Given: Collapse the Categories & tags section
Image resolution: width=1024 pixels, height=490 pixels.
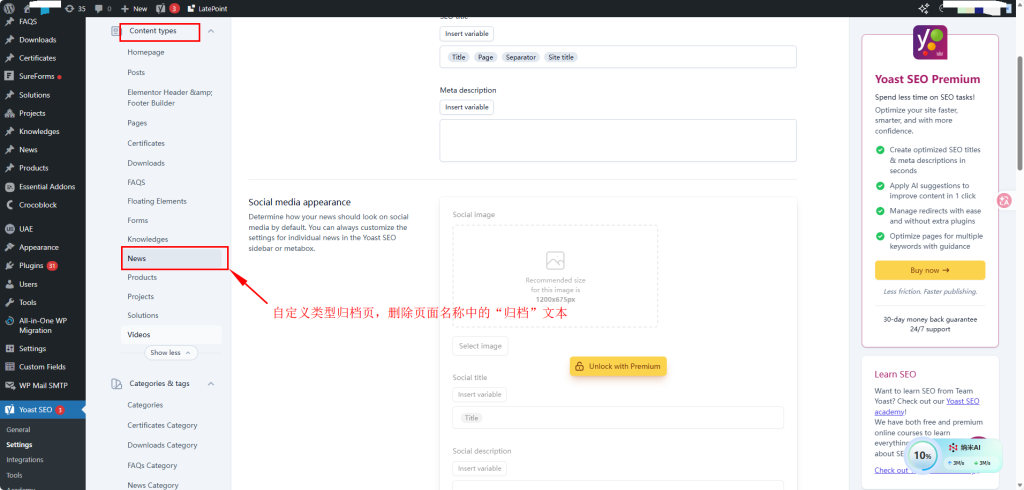Looking at the screenshot, I should click(x=210, y=383).
